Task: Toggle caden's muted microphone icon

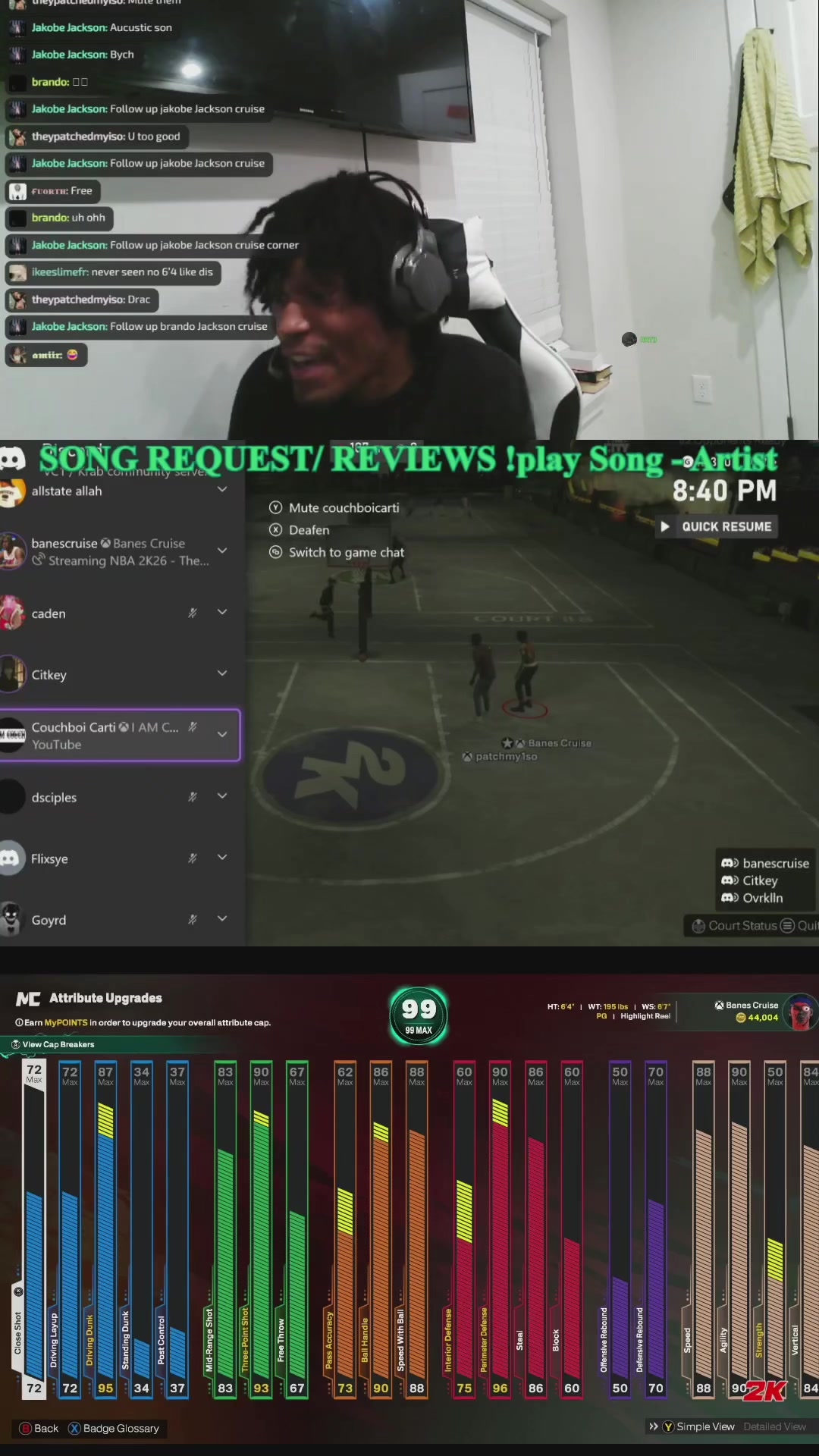Action: click(x=193, y=613)
